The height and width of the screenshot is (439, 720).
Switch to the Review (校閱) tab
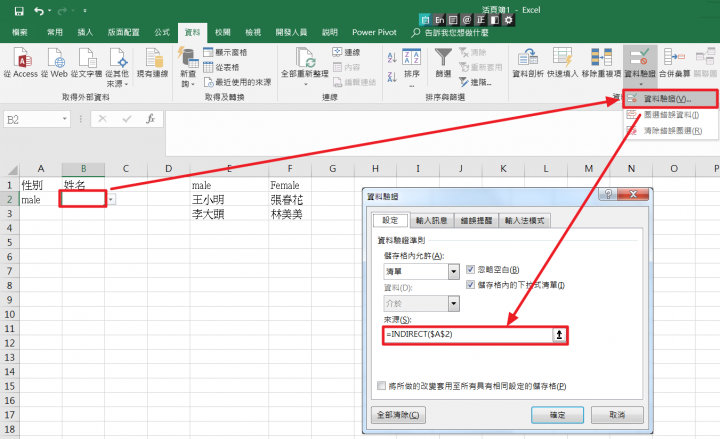point(223,32)
